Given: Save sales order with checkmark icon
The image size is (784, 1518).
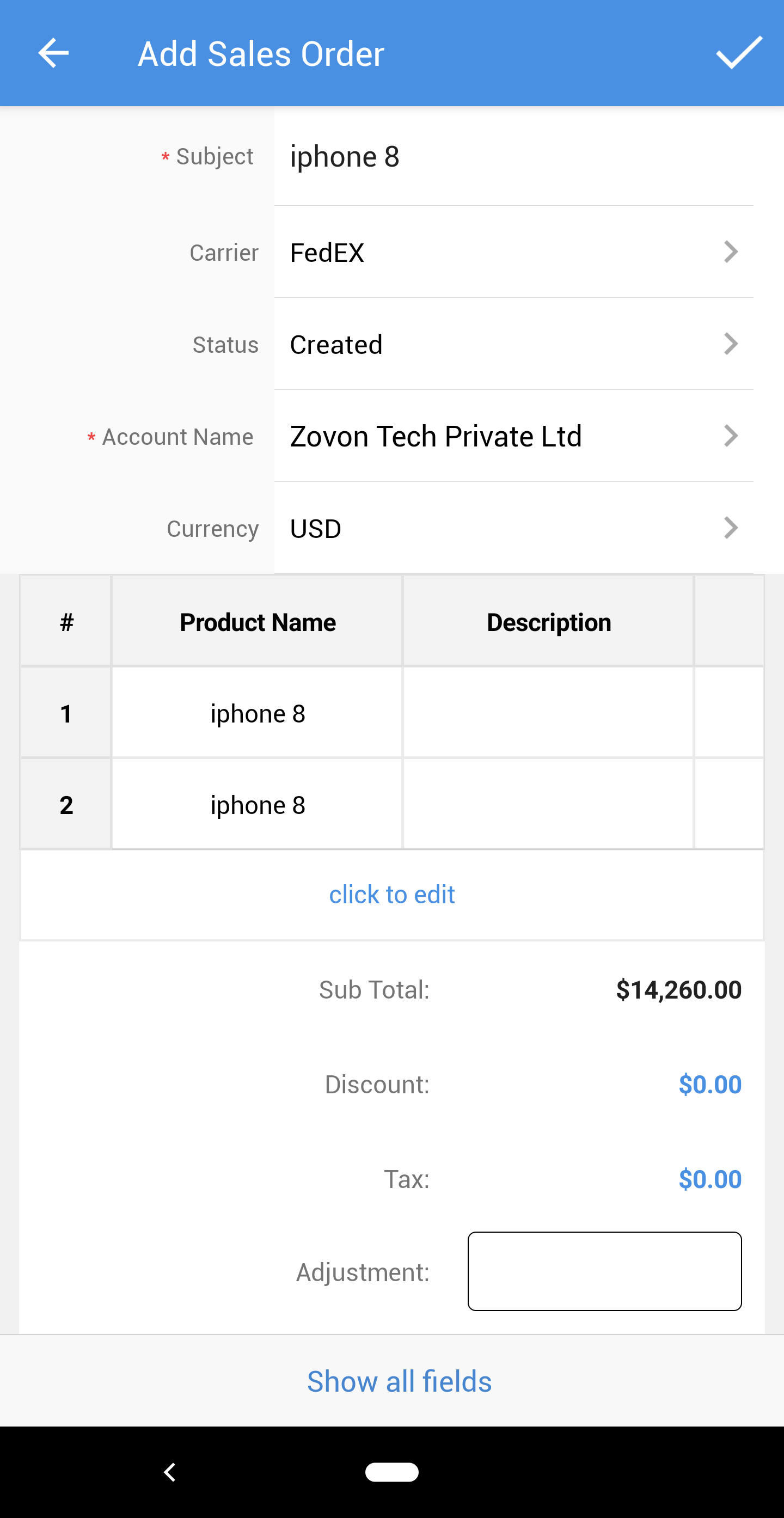Looking at the screenshot, I should (x=739, y=53).
